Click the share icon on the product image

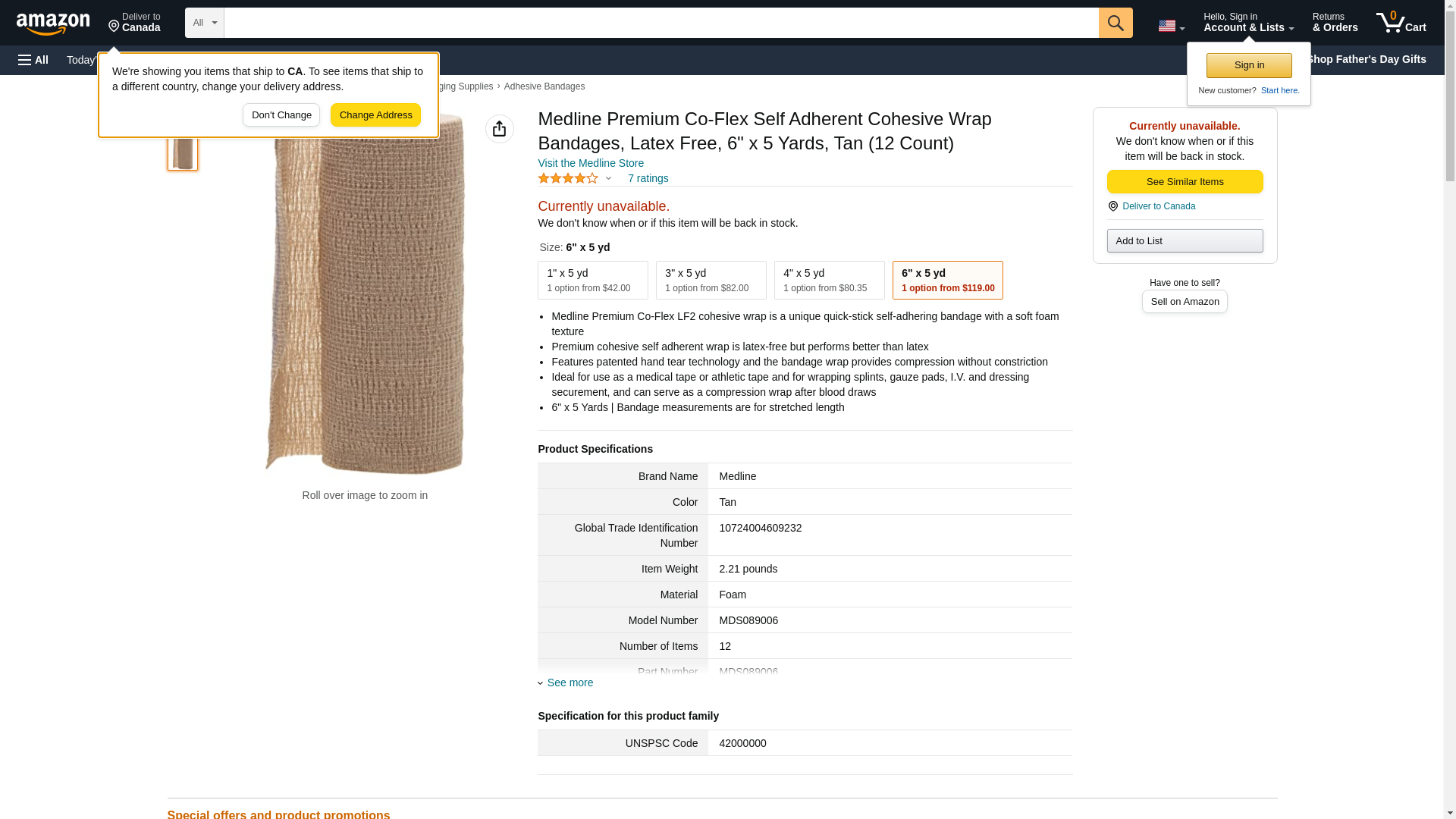(499, 129)
